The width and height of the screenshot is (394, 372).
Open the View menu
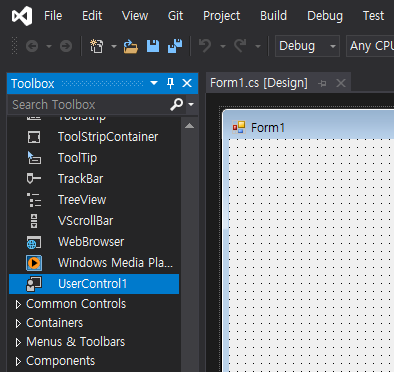click(x=135, y=16)
